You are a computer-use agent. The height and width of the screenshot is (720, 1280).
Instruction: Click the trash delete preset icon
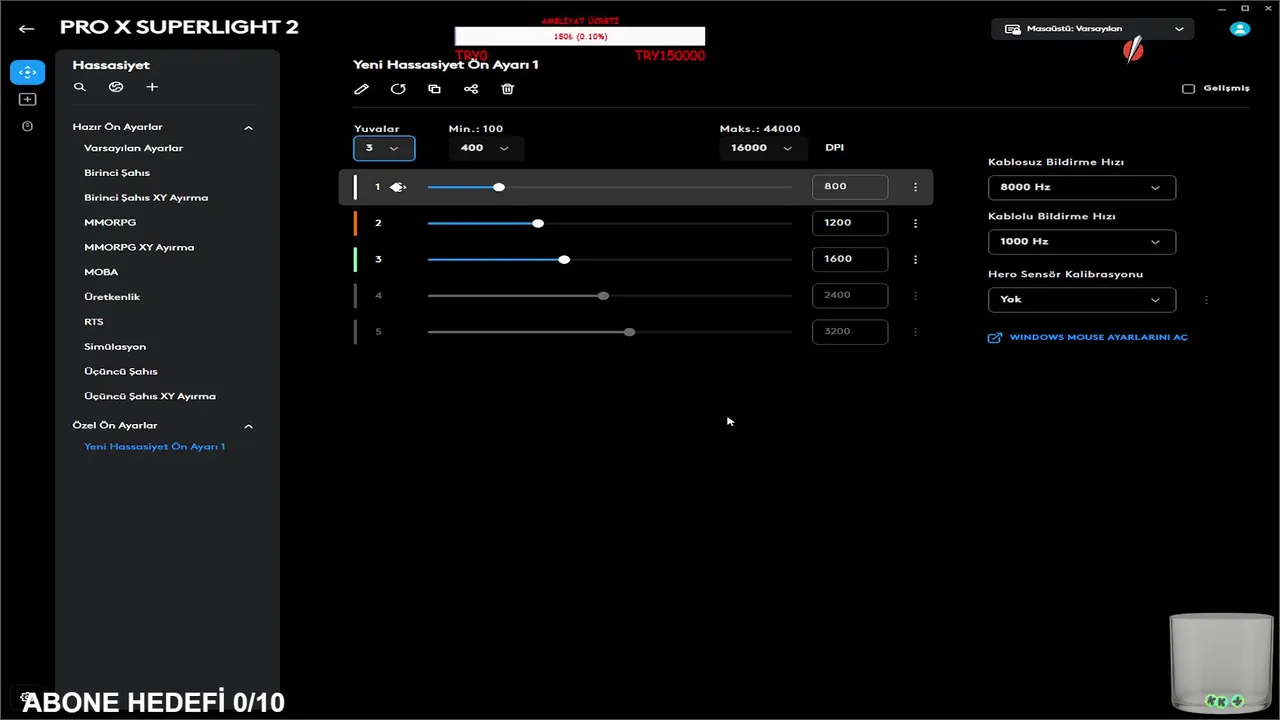coord(508,89)
